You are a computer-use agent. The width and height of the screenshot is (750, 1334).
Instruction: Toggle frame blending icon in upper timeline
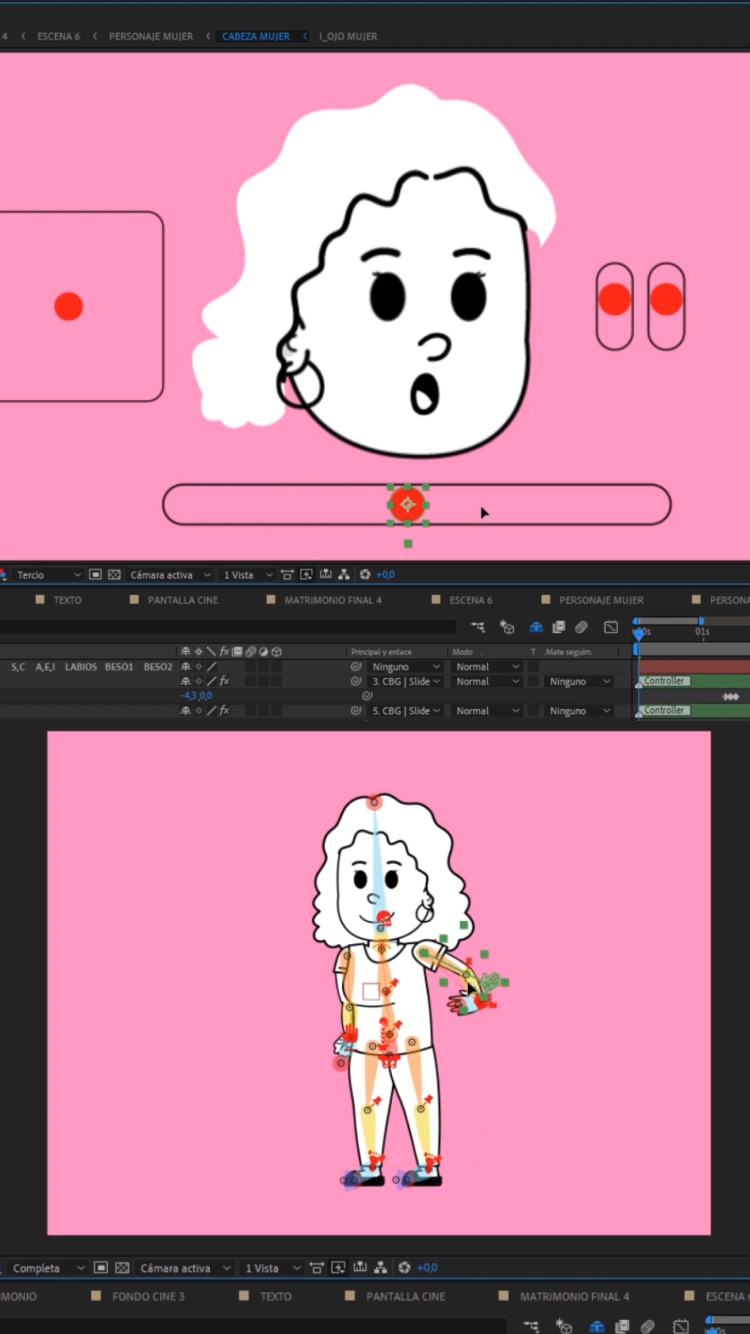558,628
